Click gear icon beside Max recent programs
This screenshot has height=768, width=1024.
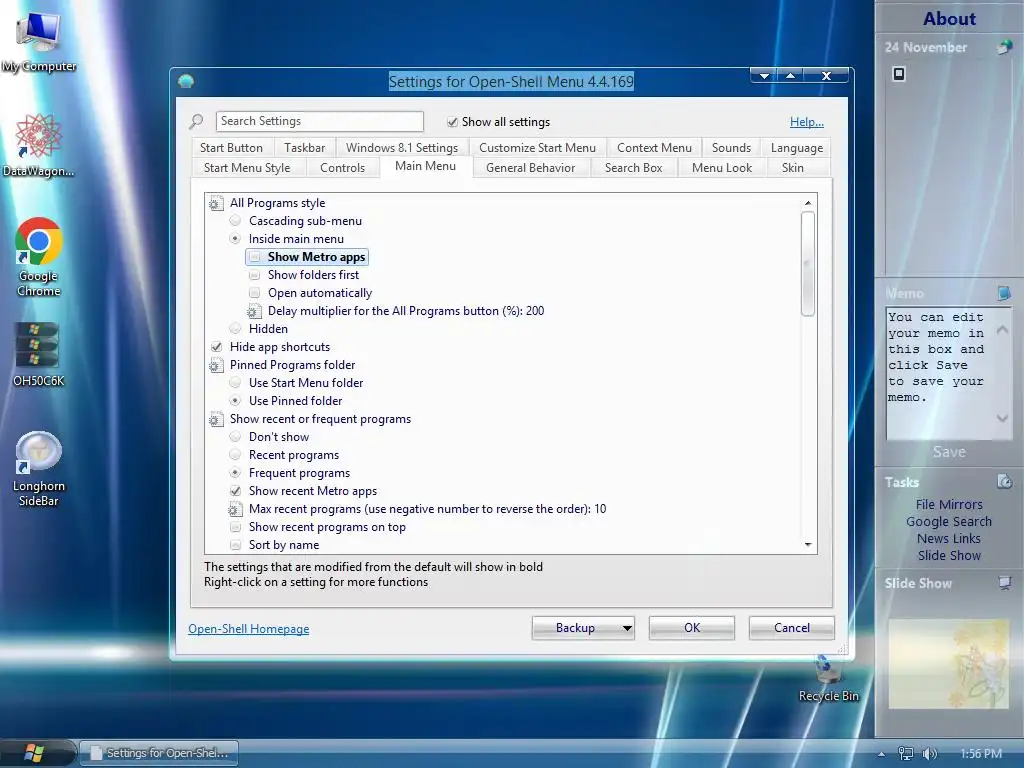coord(234,509)
